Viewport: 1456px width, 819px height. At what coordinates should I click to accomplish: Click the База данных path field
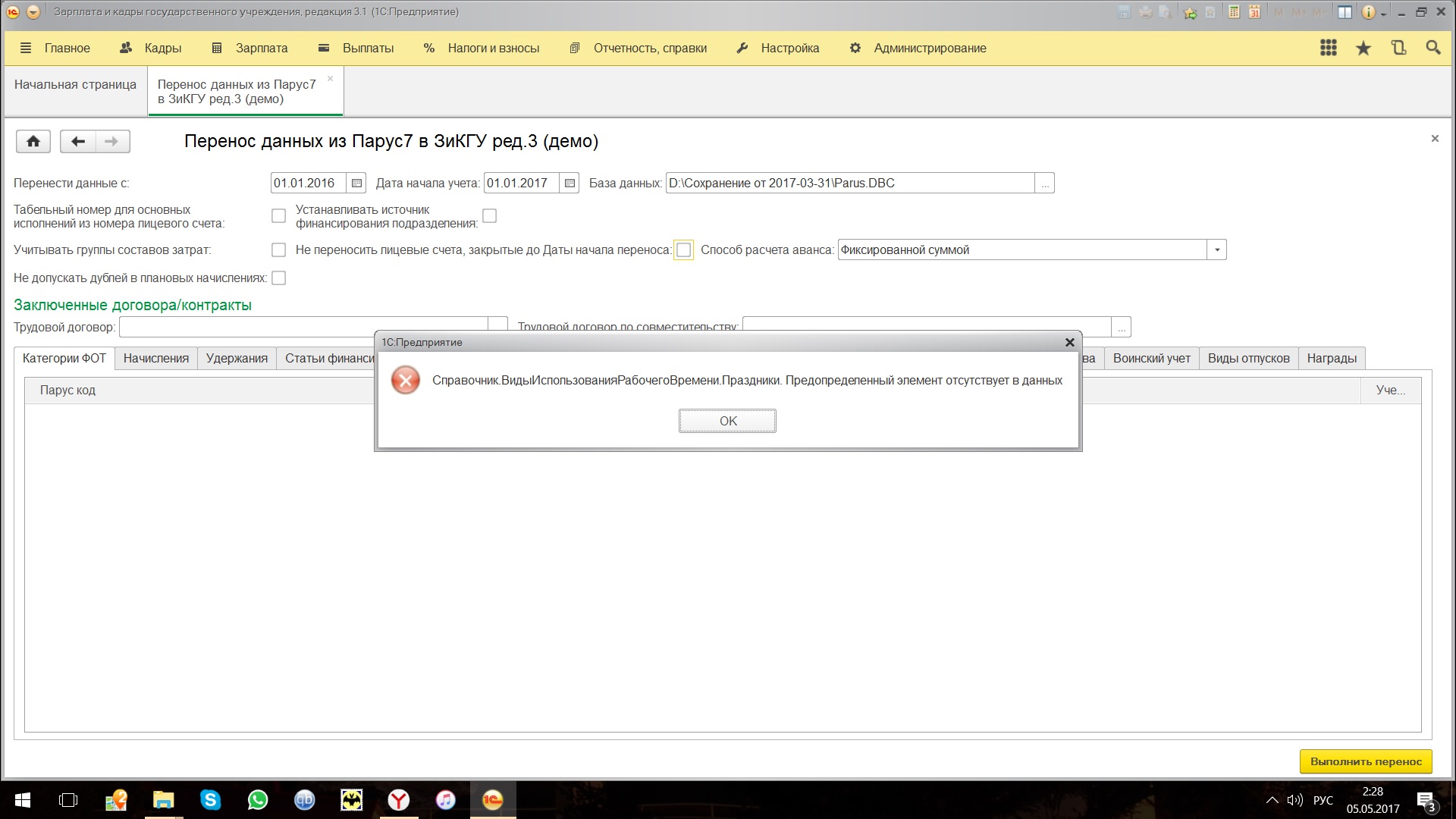pyautogui.click(x=850, y=183)
